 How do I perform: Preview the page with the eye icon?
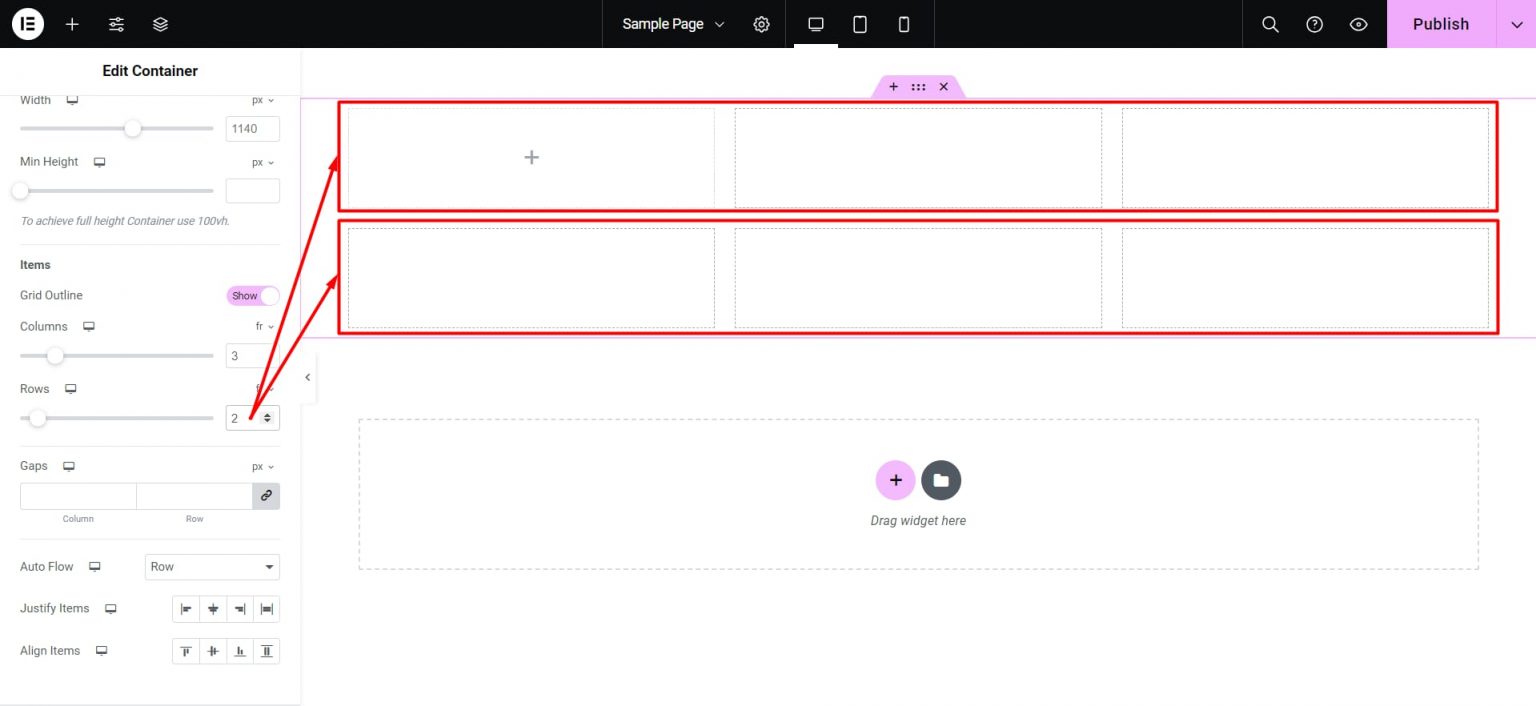1358,24
